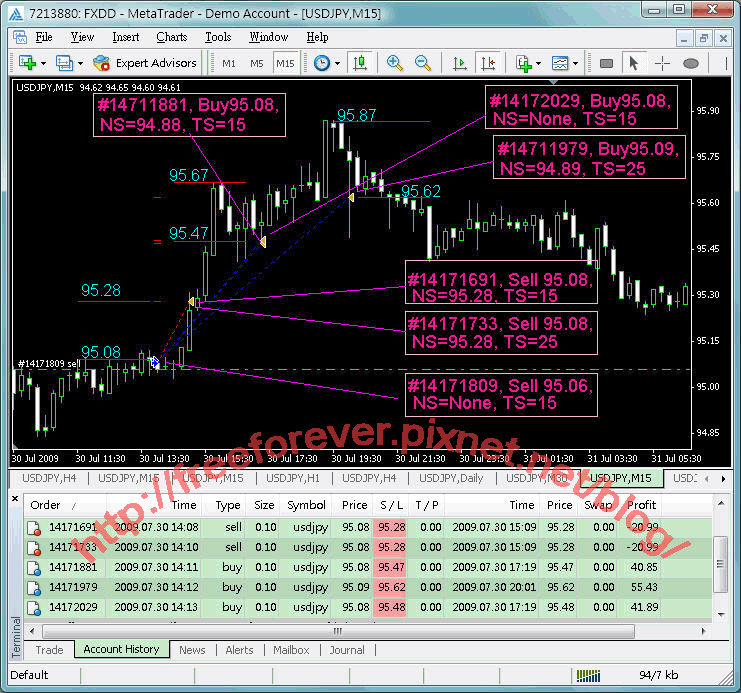Open the Mailbox terminal tab

[x=291, y=650]
